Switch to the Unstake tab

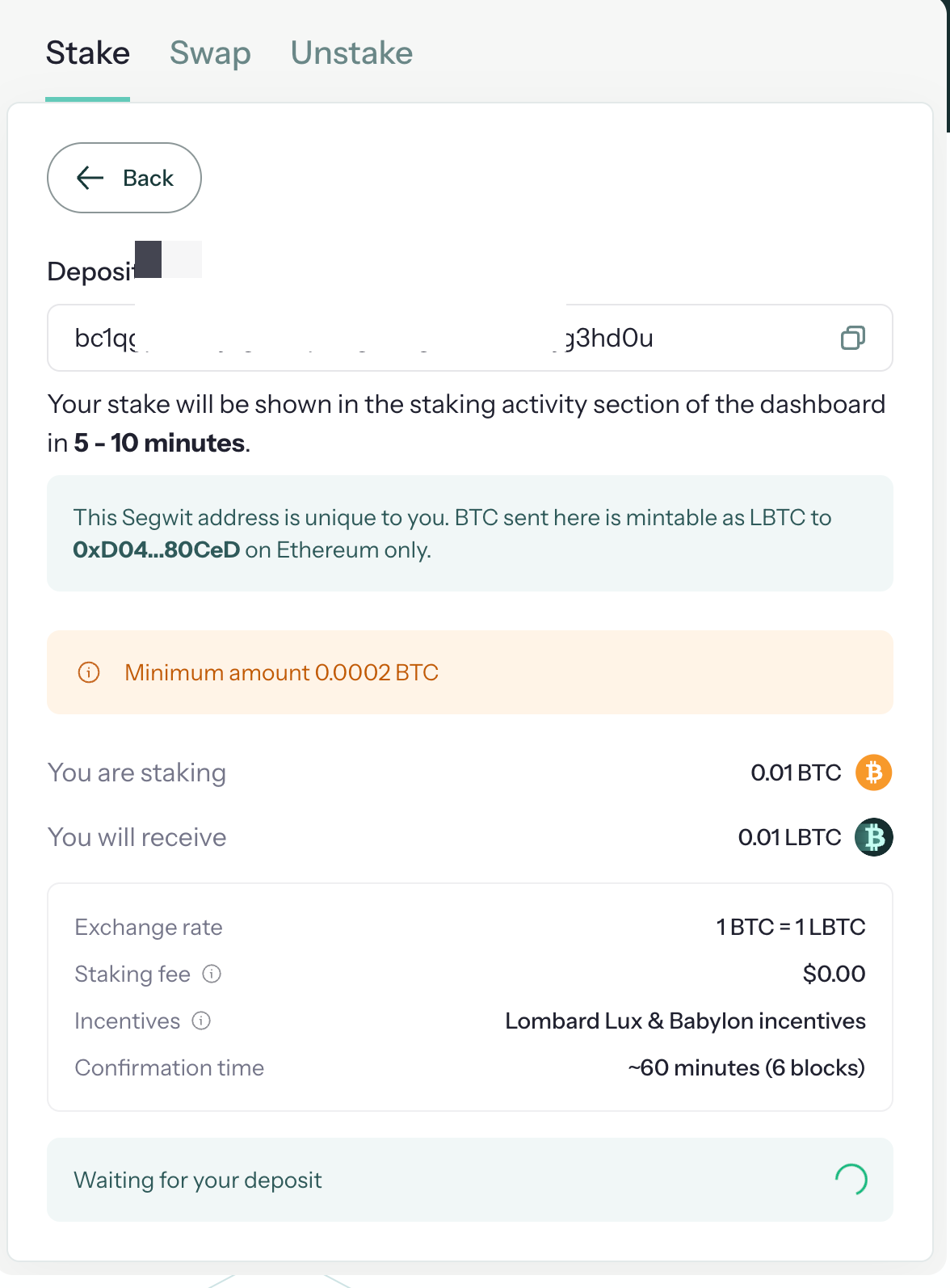[x=351, y=53]
